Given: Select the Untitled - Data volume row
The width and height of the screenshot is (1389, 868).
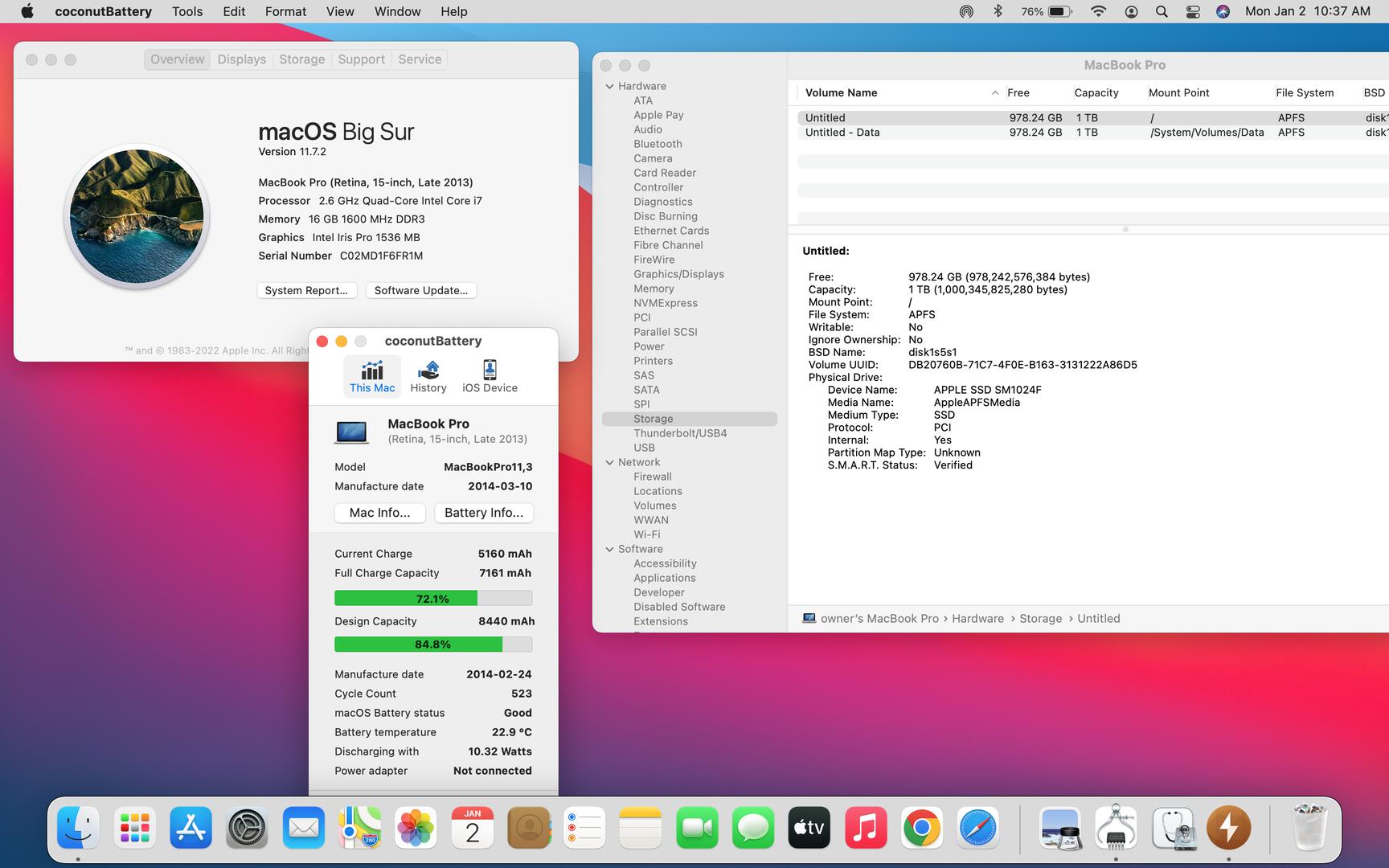Looking at the screenshot, I should click(x=1093, y=133).
